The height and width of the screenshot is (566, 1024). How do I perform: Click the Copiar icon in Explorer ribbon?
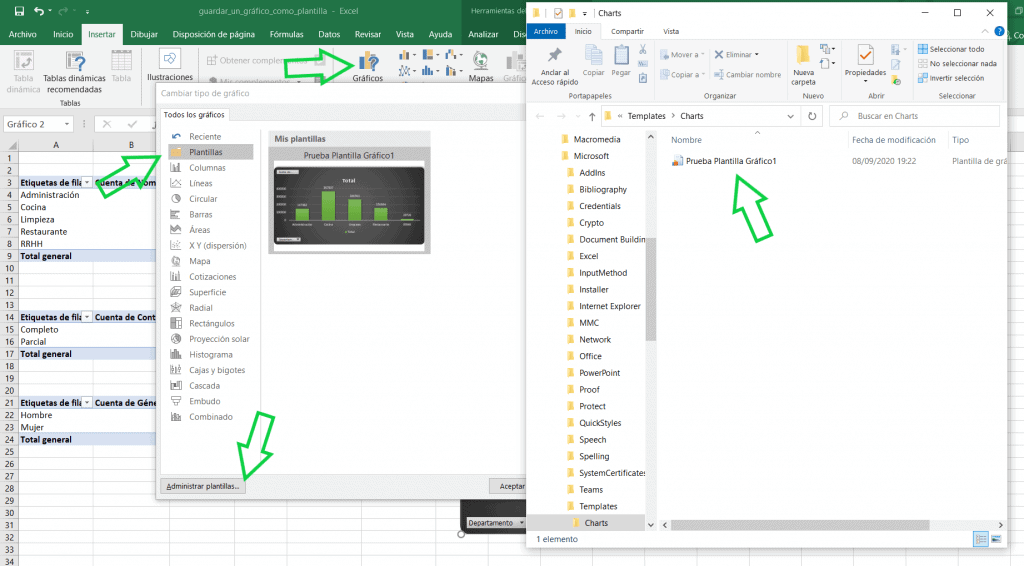(x=594, y=62)
